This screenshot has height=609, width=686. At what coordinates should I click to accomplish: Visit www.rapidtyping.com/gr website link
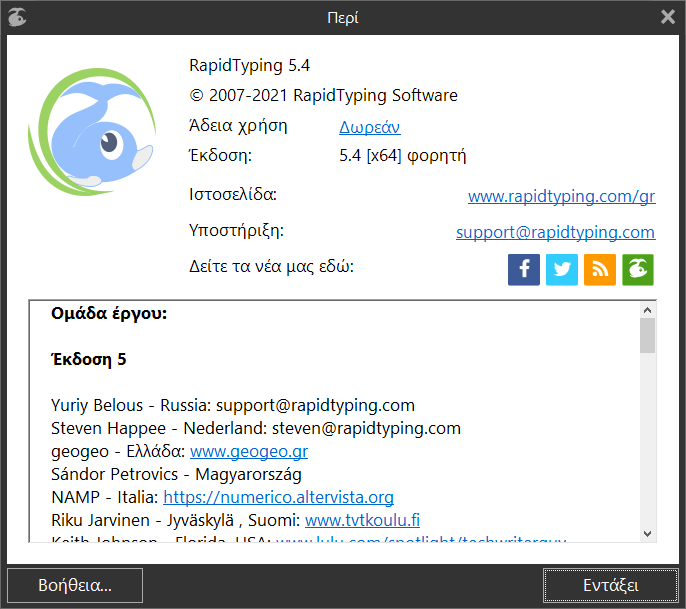562,196
